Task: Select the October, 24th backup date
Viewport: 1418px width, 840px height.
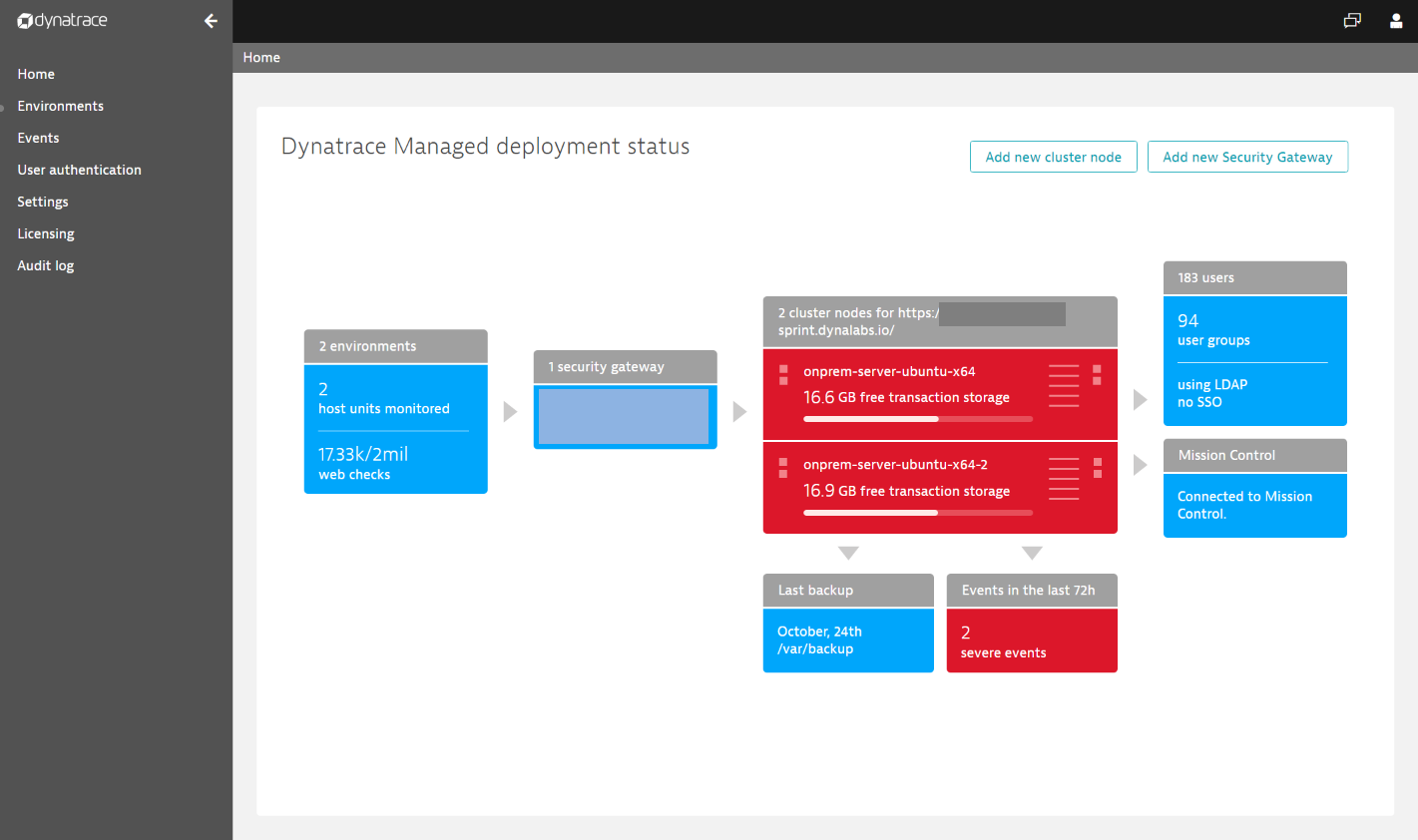Action: click(x=819, y=631)
